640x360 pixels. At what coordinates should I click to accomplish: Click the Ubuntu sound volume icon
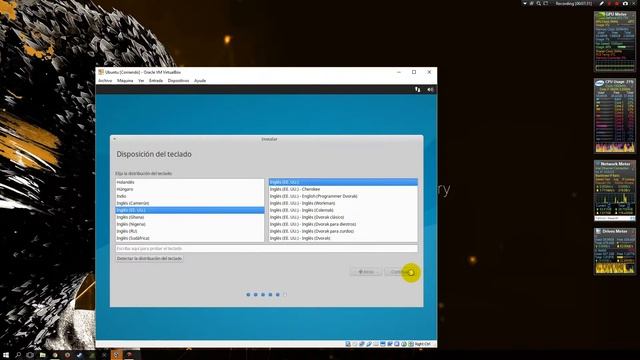coord(430,89)
